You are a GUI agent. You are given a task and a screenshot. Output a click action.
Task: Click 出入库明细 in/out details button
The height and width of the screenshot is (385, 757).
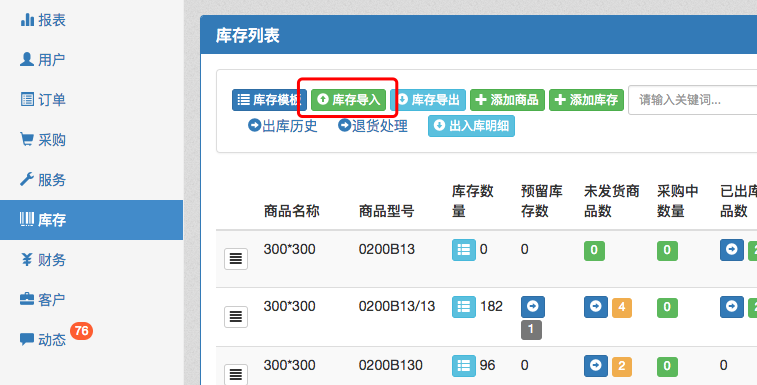[x=471, y=126]
